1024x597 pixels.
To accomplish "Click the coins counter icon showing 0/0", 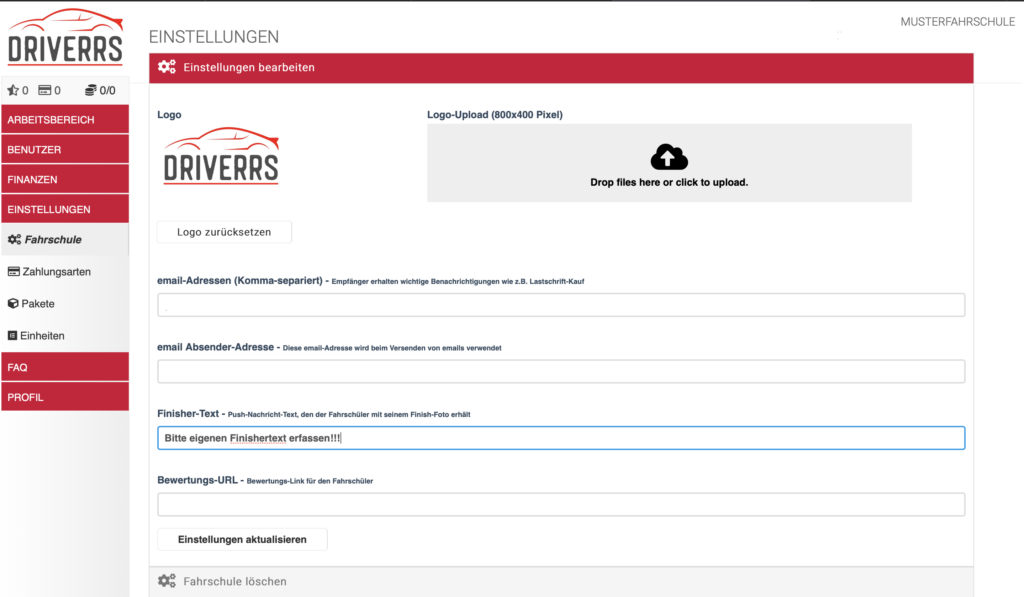I will [90, 90].
